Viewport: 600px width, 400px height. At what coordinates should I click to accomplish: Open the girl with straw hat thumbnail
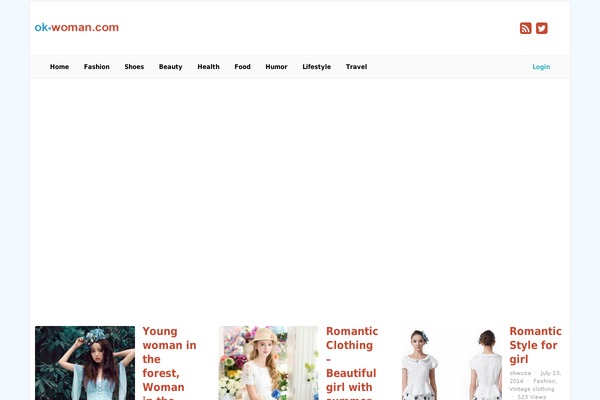268,363
